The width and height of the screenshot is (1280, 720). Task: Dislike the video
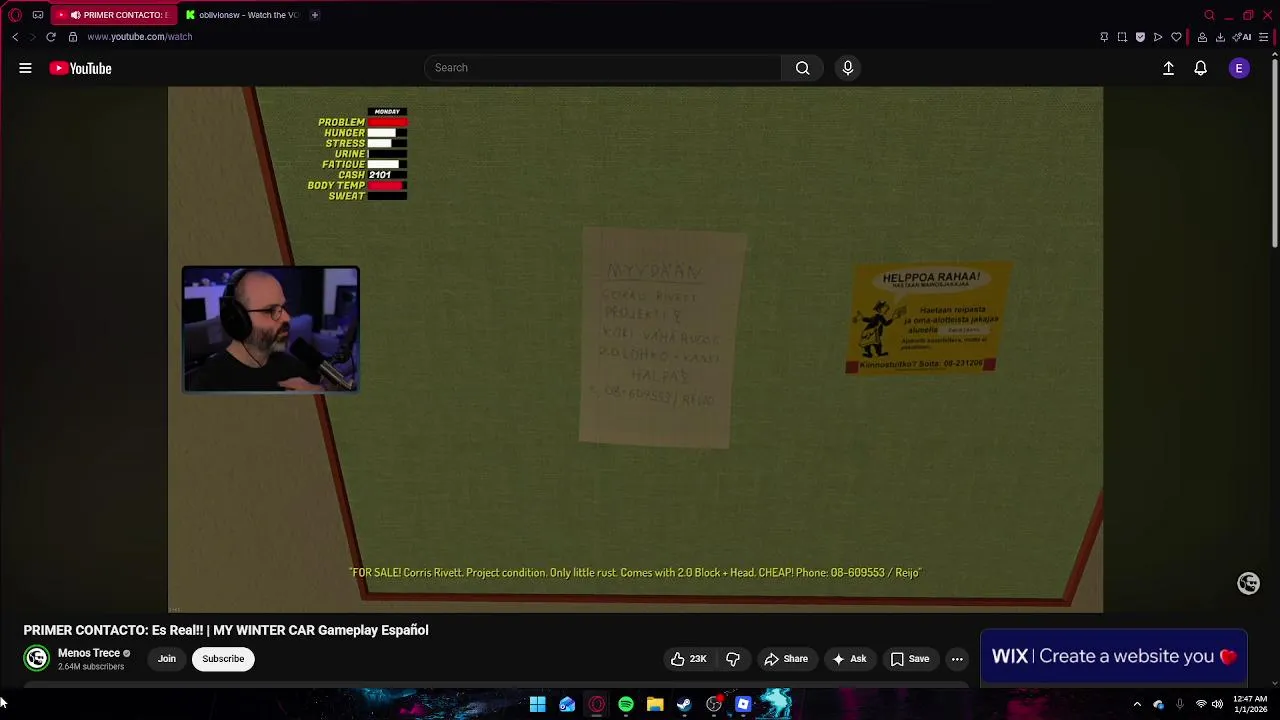[x=733, y=659]
